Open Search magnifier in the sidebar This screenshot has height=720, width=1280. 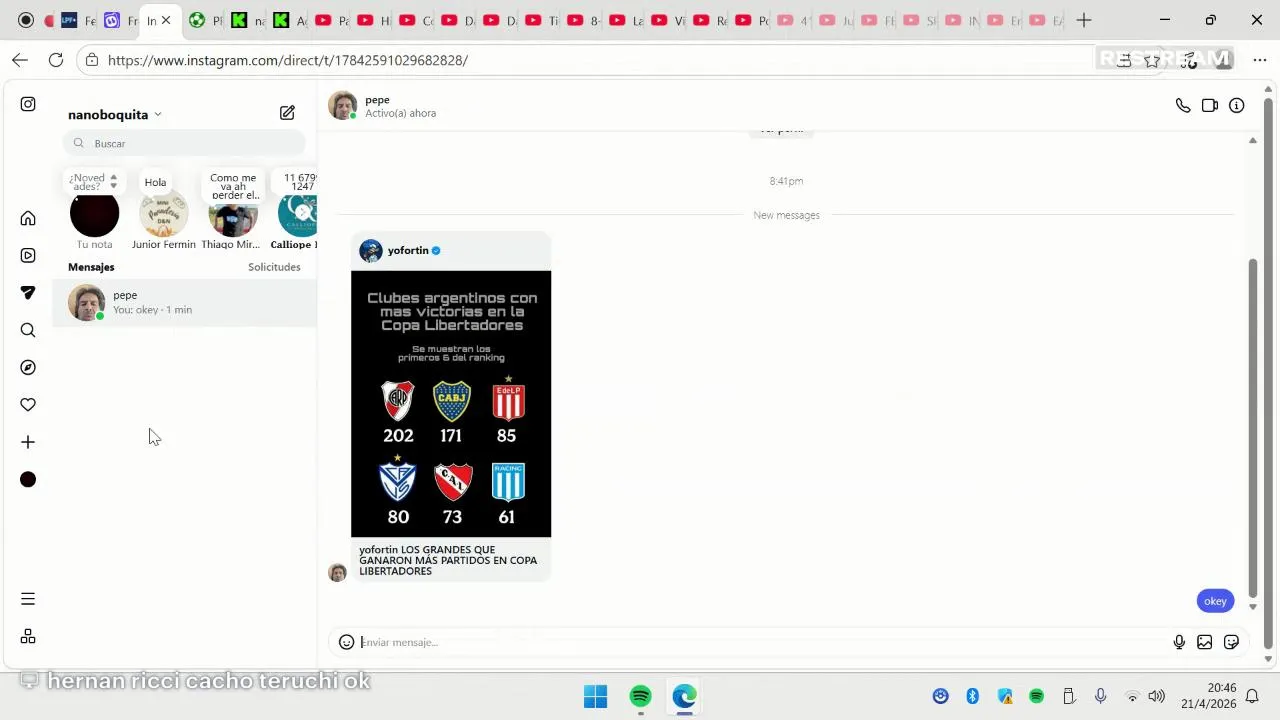(28, 330)
